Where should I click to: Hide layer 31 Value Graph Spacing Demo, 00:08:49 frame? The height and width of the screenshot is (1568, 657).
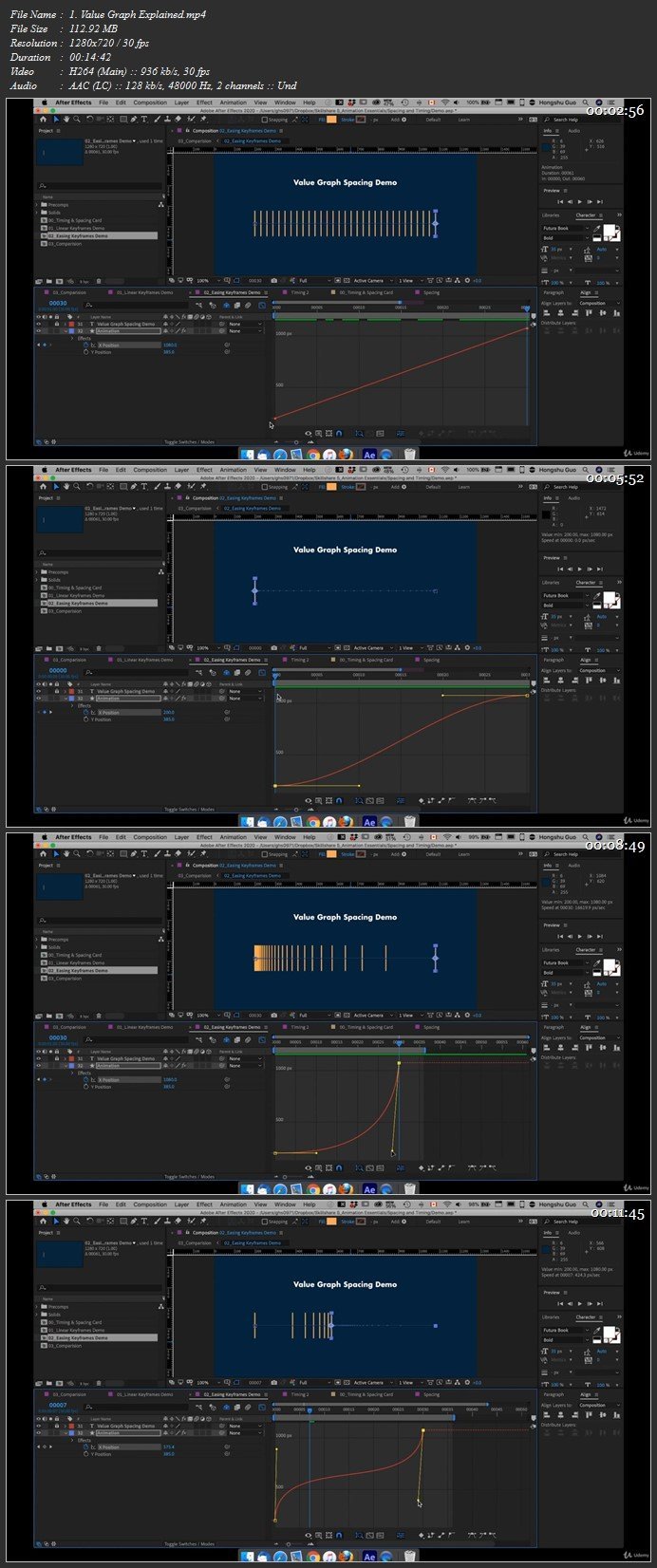coord(39,1058)
